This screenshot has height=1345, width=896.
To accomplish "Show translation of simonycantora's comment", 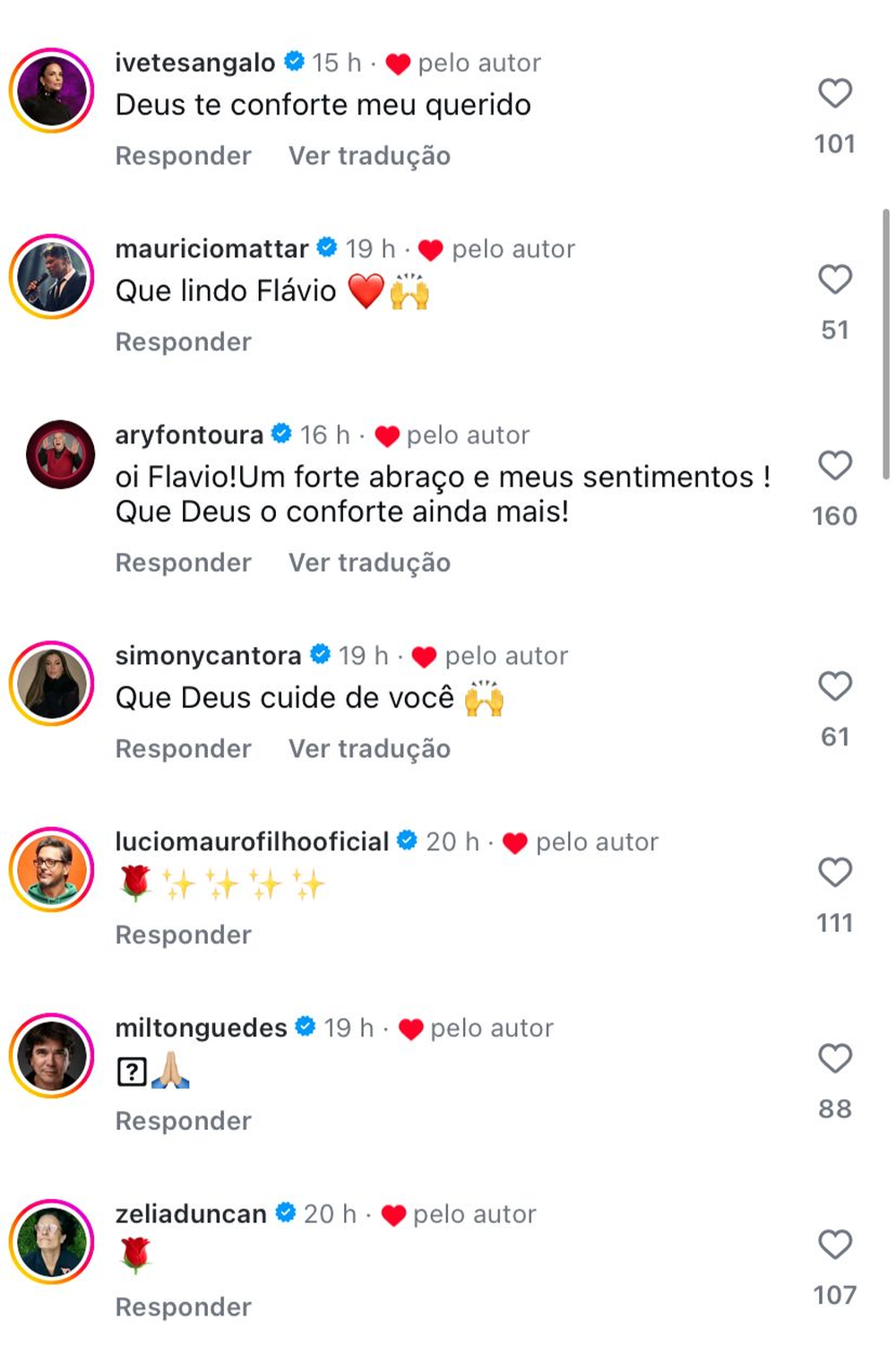I will coord(369,749).
